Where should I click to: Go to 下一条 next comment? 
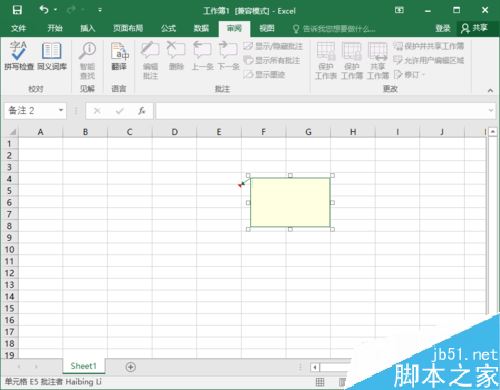229,56
